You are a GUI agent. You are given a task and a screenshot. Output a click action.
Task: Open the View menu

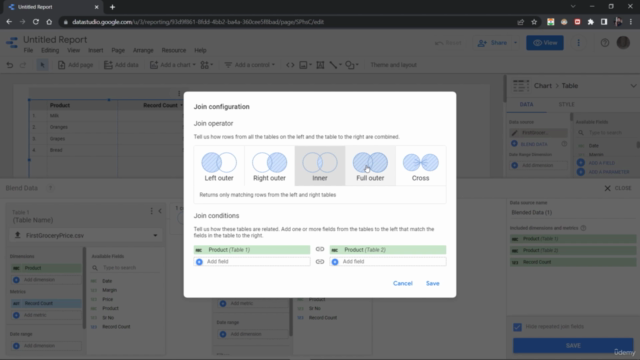click(x=73, y=50)
